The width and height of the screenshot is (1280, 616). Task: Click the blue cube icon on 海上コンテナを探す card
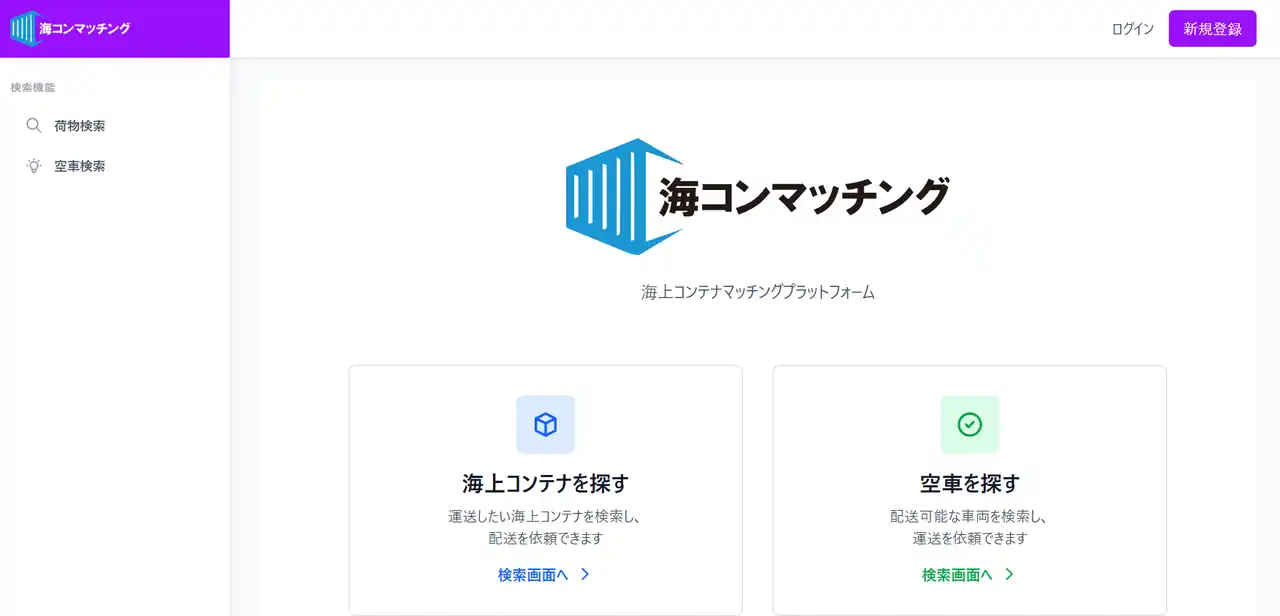[x=545, y=424]
